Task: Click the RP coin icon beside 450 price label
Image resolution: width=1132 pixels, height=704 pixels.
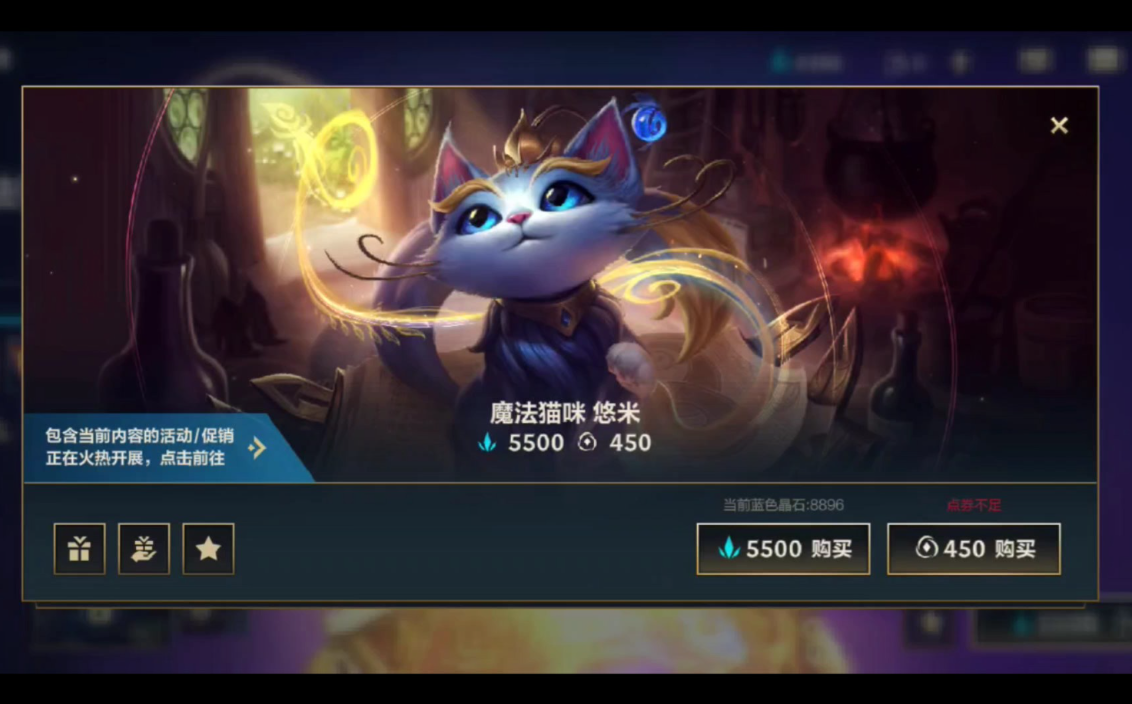Action: (587, 442)
